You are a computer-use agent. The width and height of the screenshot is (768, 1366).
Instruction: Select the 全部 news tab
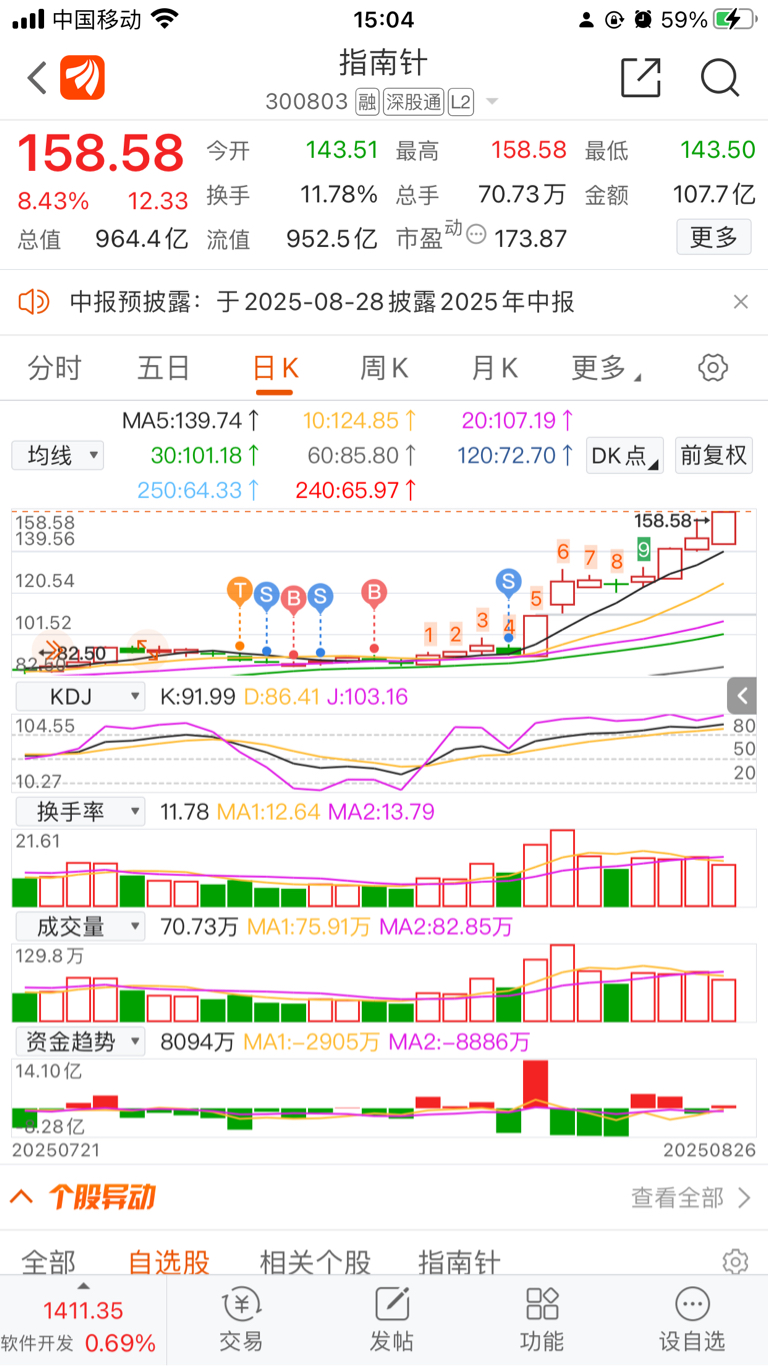click(48, 1262)
